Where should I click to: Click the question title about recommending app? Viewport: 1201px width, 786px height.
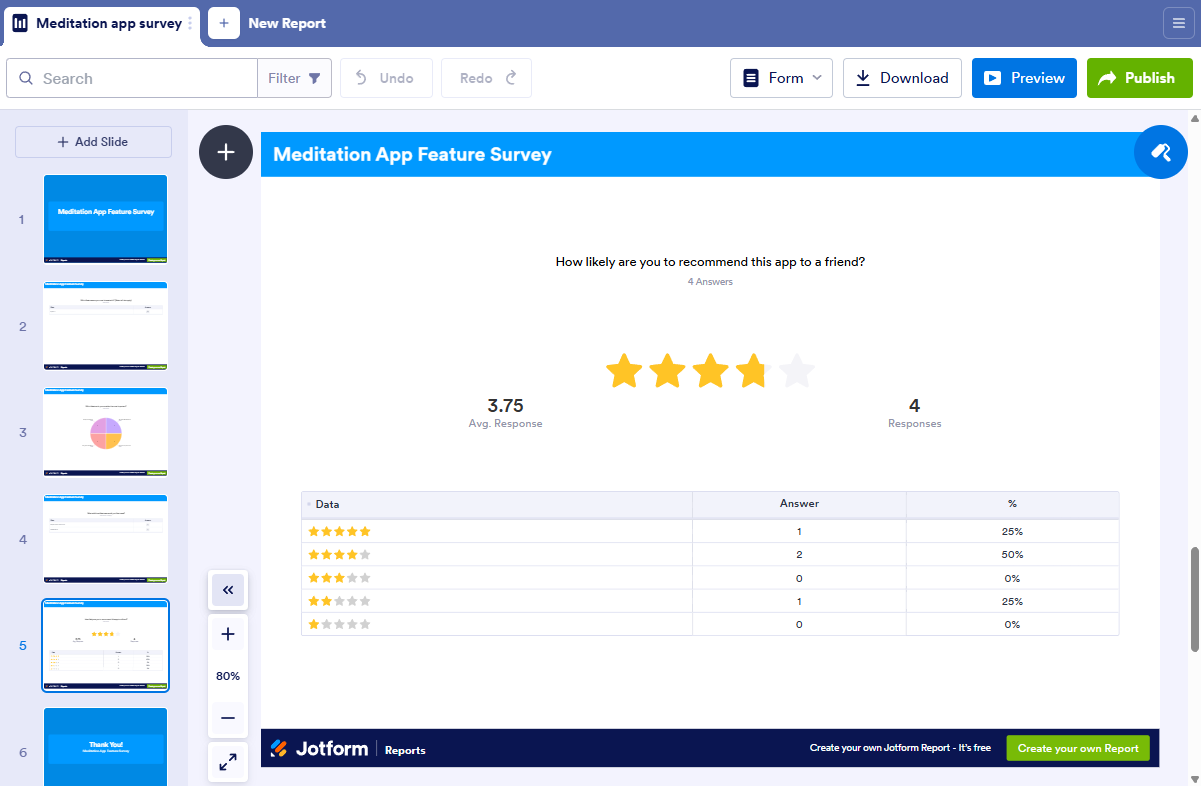click(x=710, y=262)
